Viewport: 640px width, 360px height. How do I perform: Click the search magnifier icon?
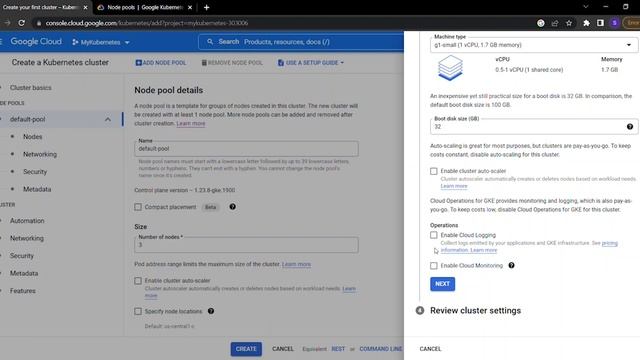[x=210, y=42]
